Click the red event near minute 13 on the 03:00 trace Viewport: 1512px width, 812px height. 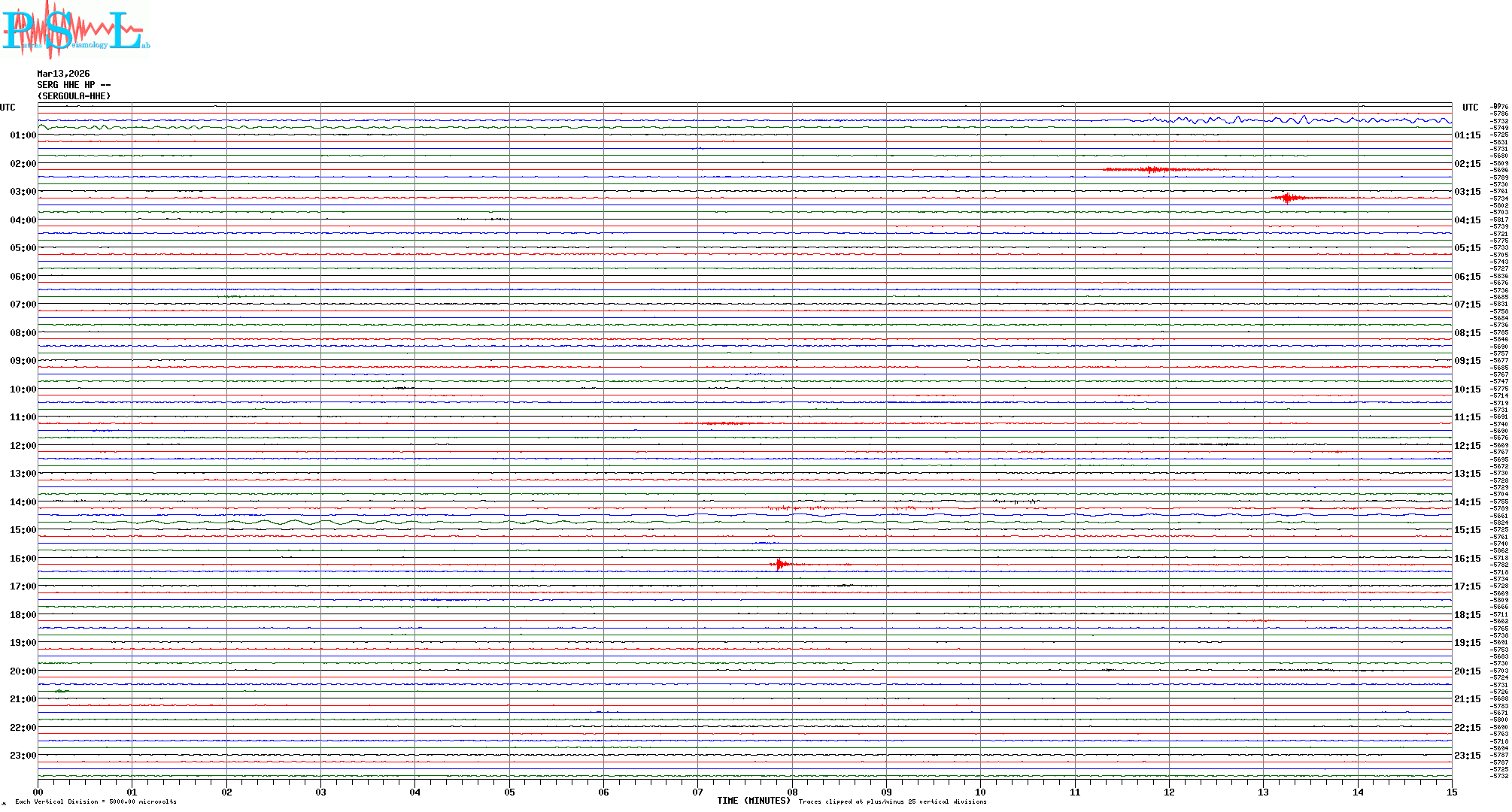coord(1288,198)
